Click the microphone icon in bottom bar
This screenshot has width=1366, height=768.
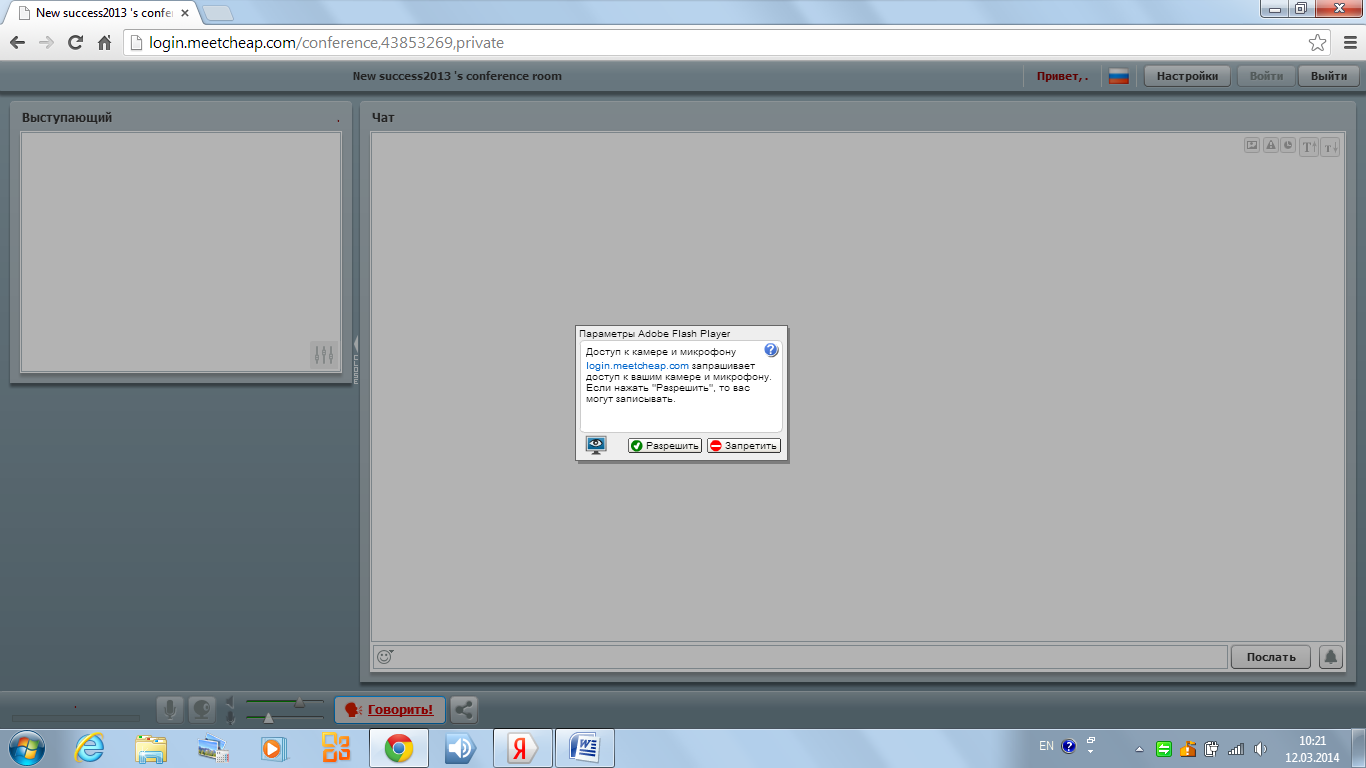tap(171, 710)
